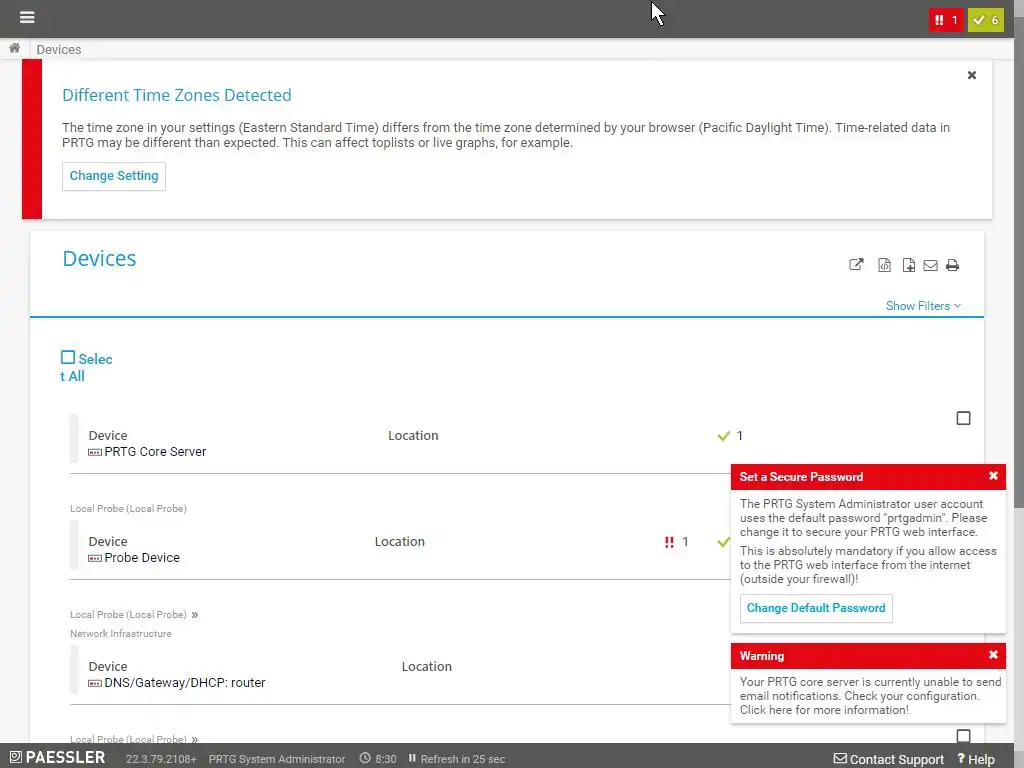Click the clock time 8:30 in footer
The width and height of the screenshot is (1024, 768).
tap(378, 759)
